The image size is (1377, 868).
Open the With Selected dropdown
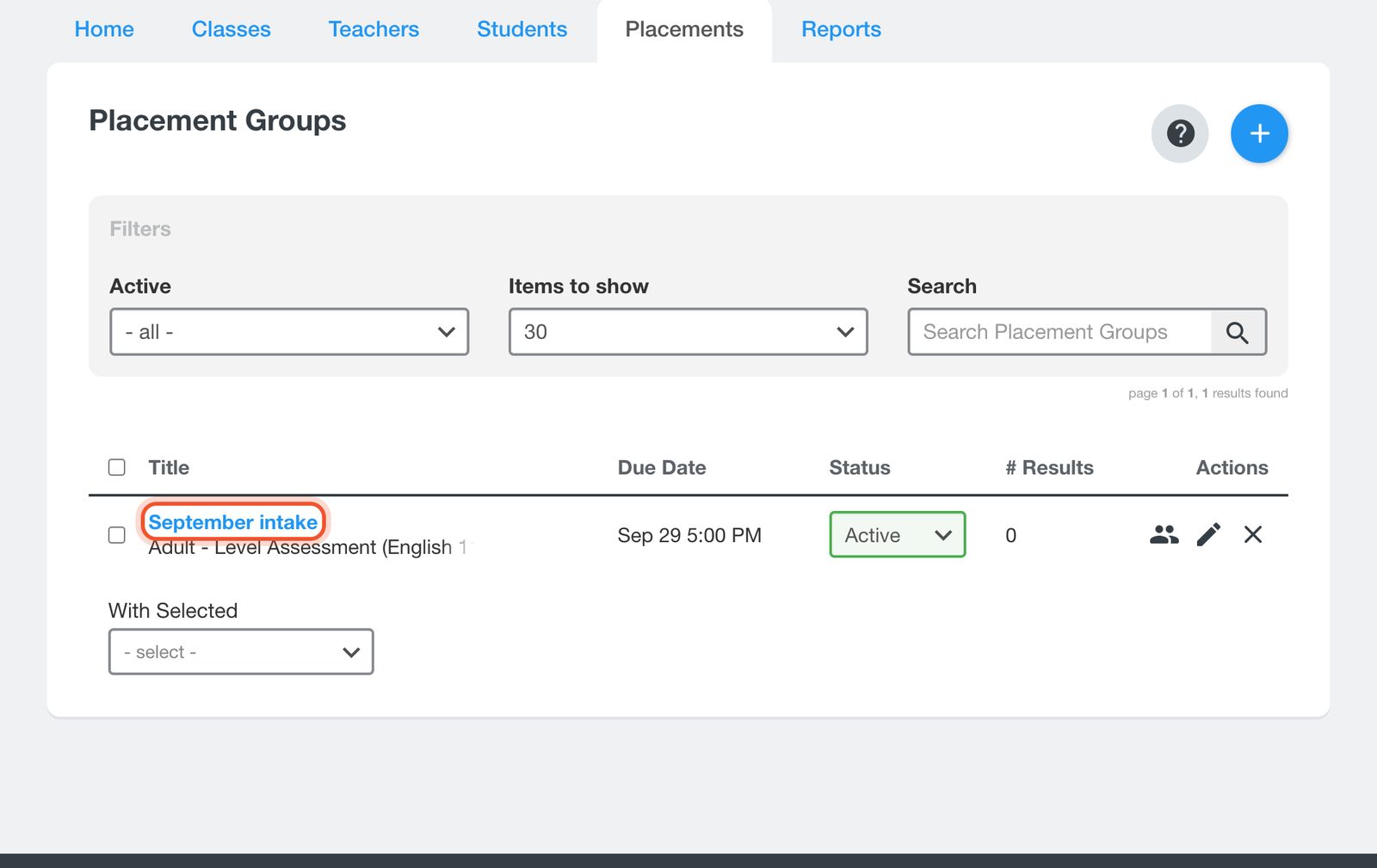(241, 652)
